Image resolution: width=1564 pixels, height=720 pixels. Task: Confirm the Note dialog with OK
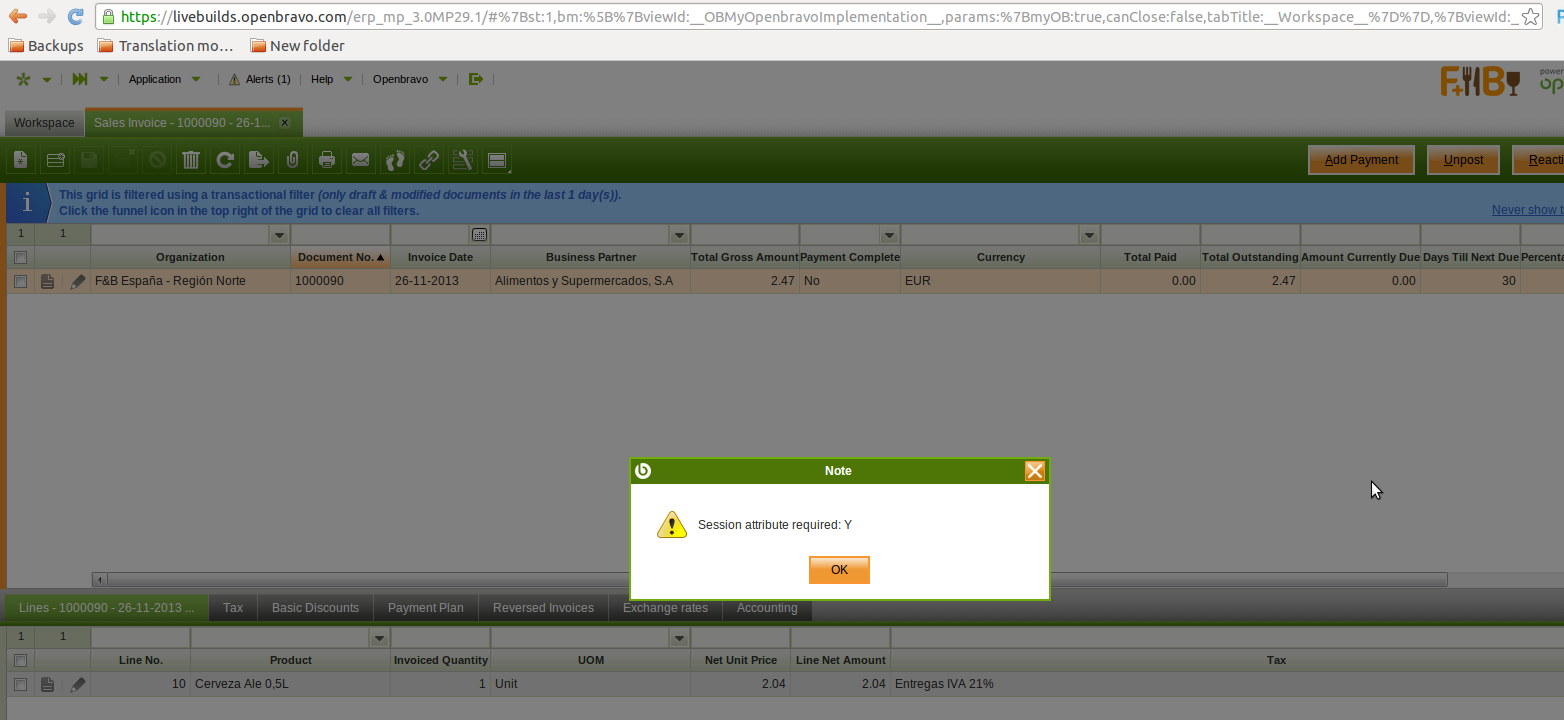coord(839,570)
